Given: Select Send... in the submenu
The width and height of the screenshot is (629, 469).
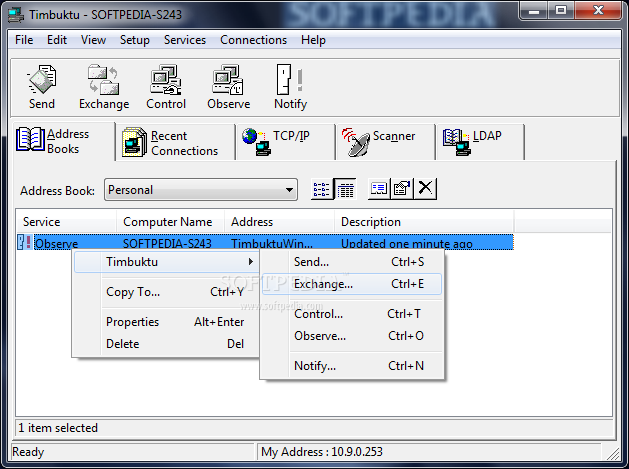Looking at the screenshot, I should click(x=352, y=262).
